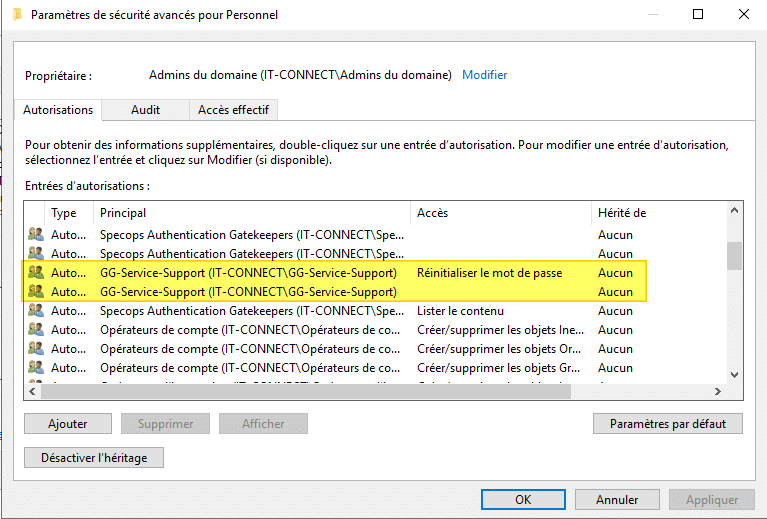Click the horizontal scrollbar right arrow

[x=716, y=392]
